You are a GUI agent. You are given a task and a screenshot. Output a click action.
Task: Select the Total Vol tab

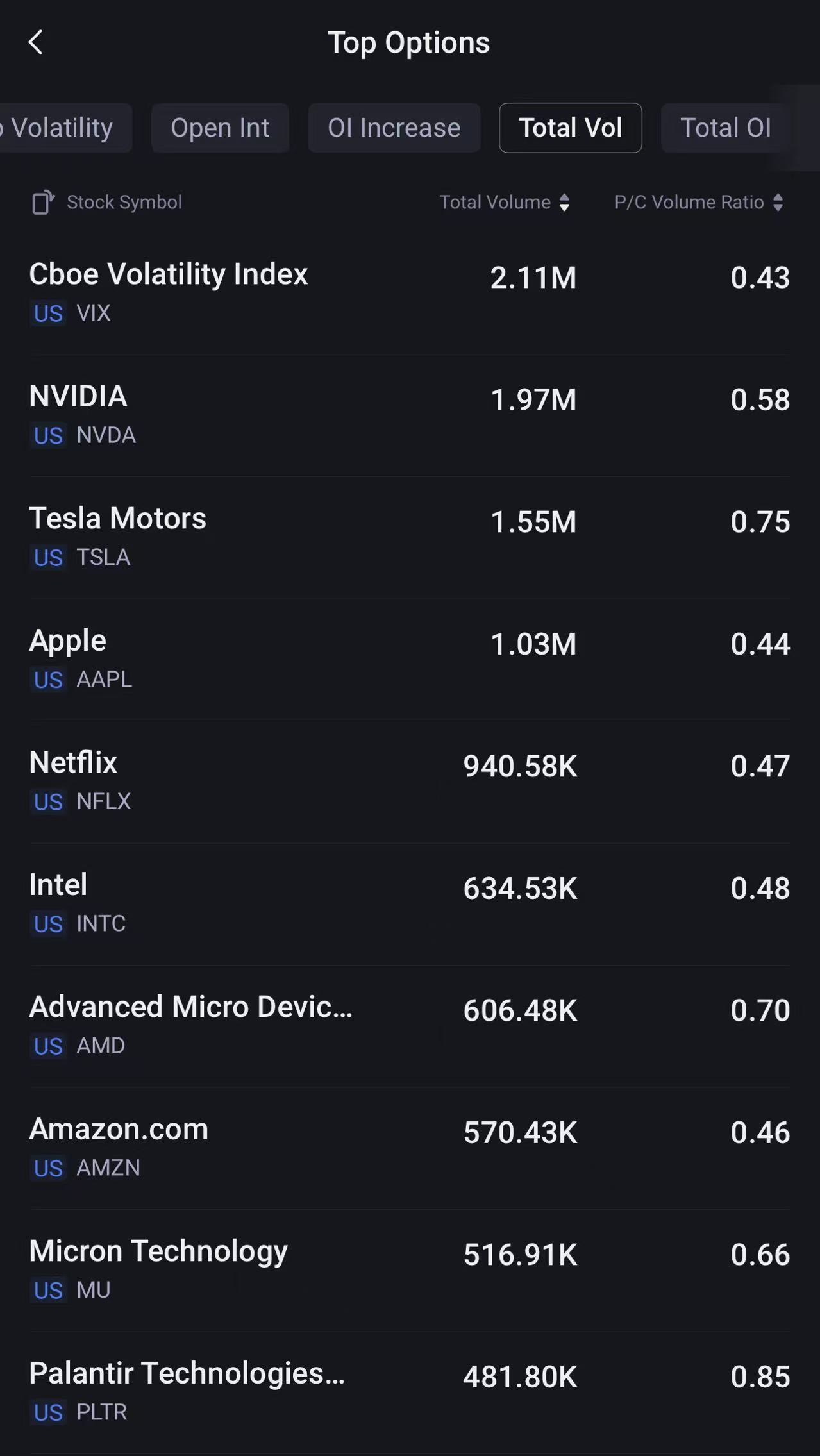click(570, 128)
